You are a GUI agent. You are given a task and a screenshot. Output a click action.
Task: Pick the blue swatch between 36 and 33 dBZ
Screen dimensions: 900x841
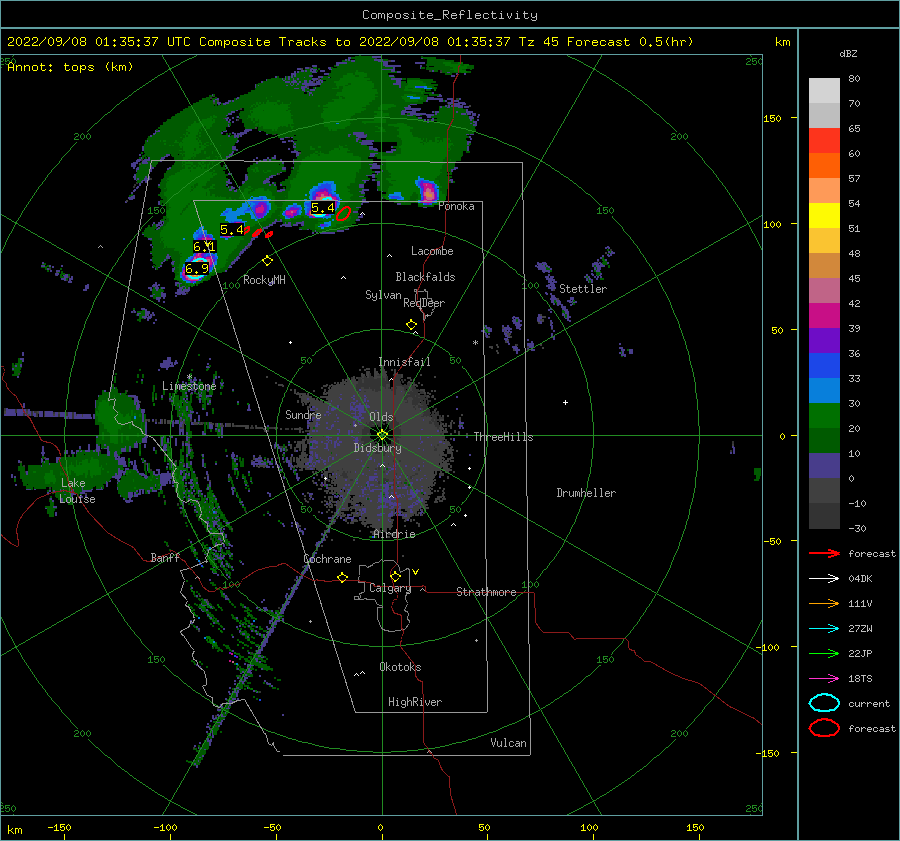click(x=824, y=366)
